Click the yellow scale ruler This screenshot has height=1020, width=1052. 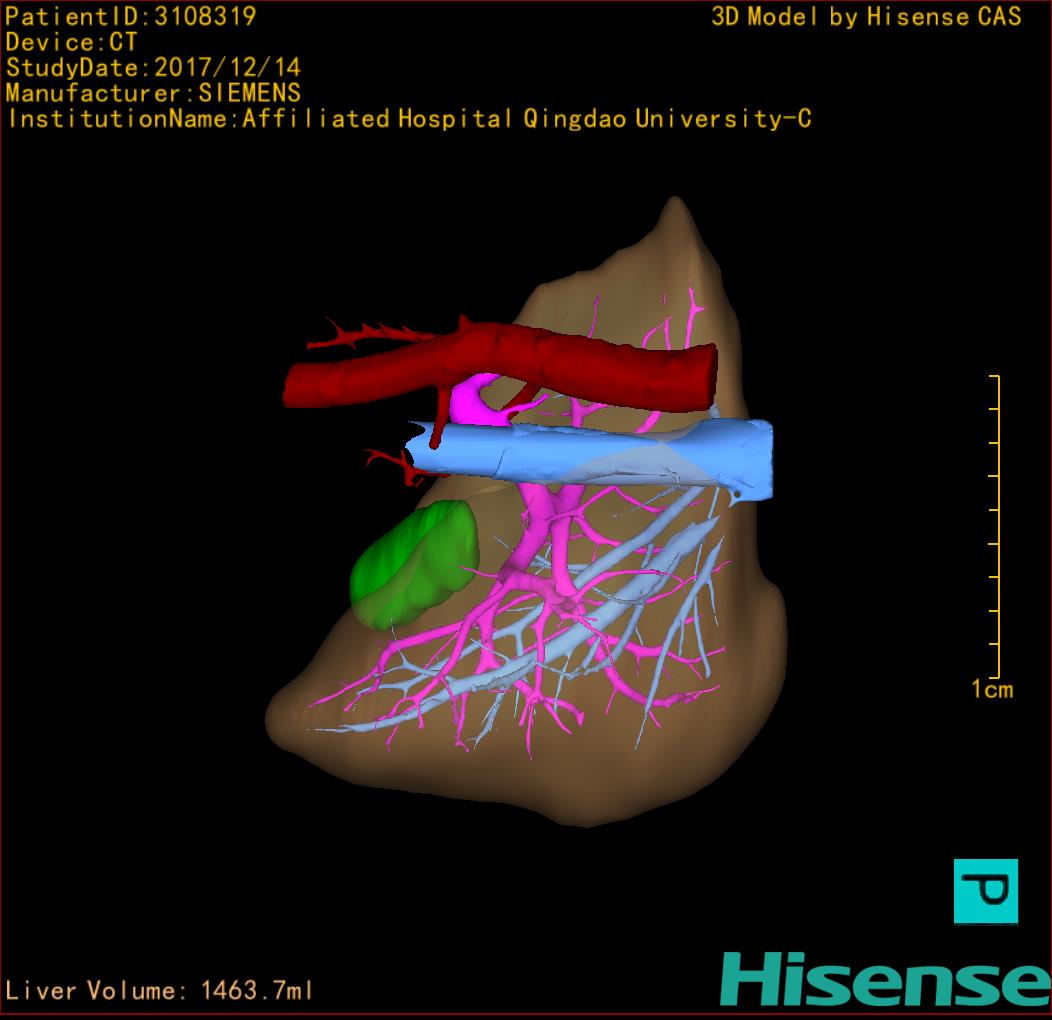coord(995,527)
